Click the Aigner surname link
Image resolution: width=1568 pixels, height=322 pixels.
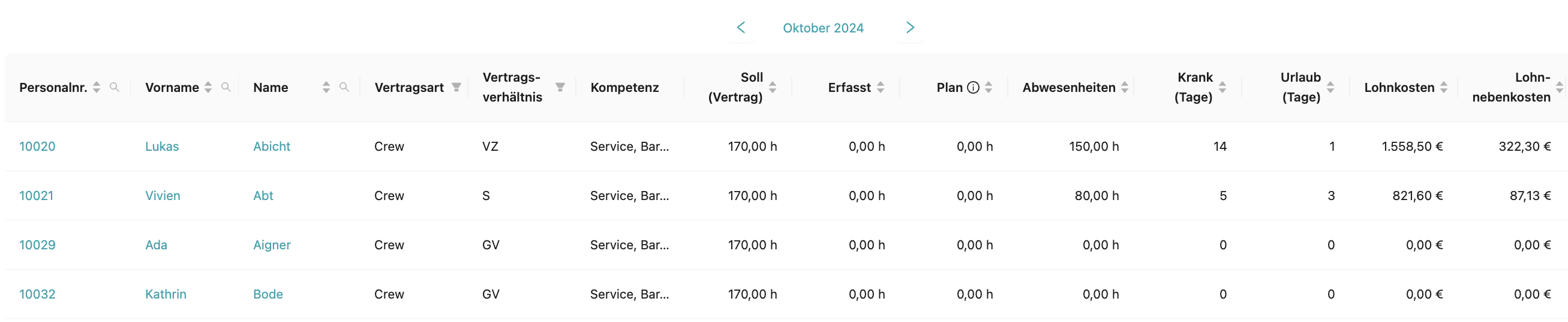[x=272, y=245]
